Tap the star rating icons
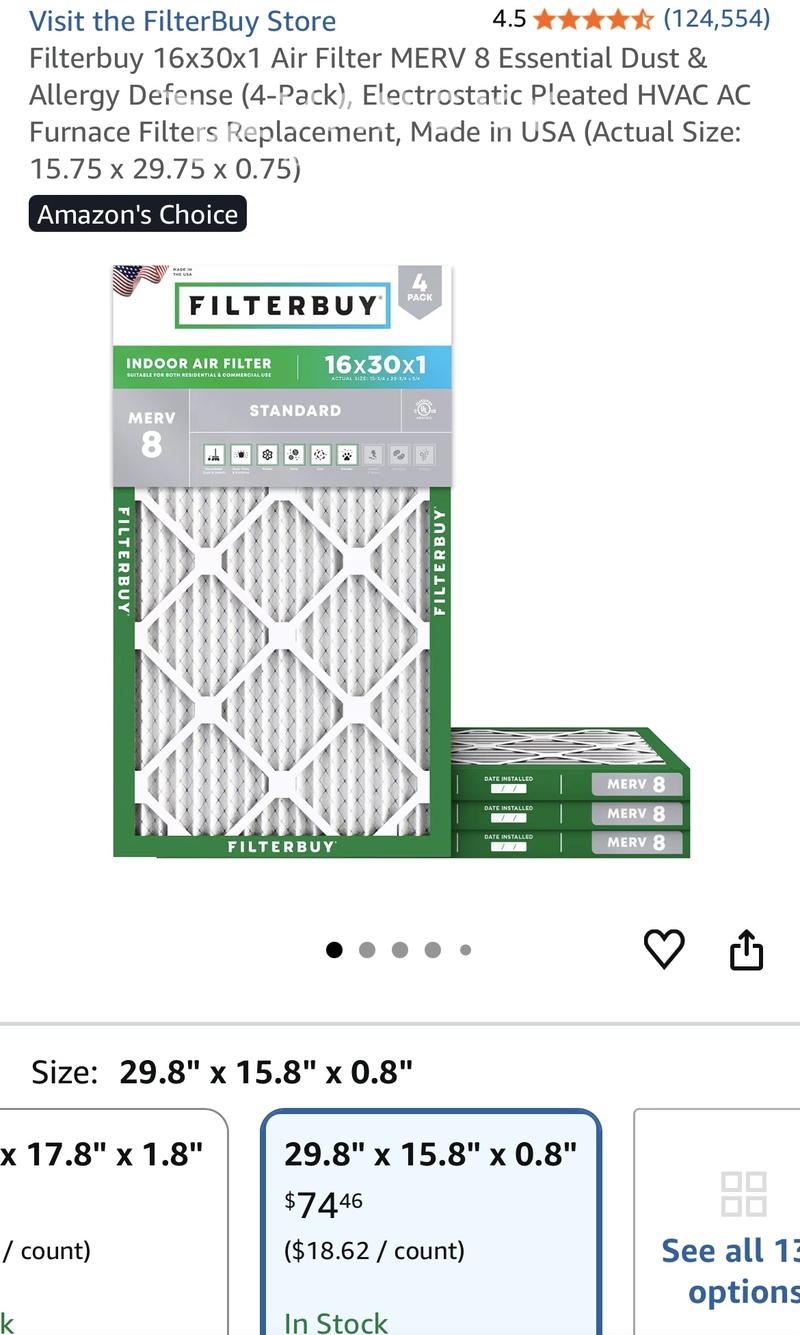The height and width of the screenshot is (1335, 800). tap(594, 19)
